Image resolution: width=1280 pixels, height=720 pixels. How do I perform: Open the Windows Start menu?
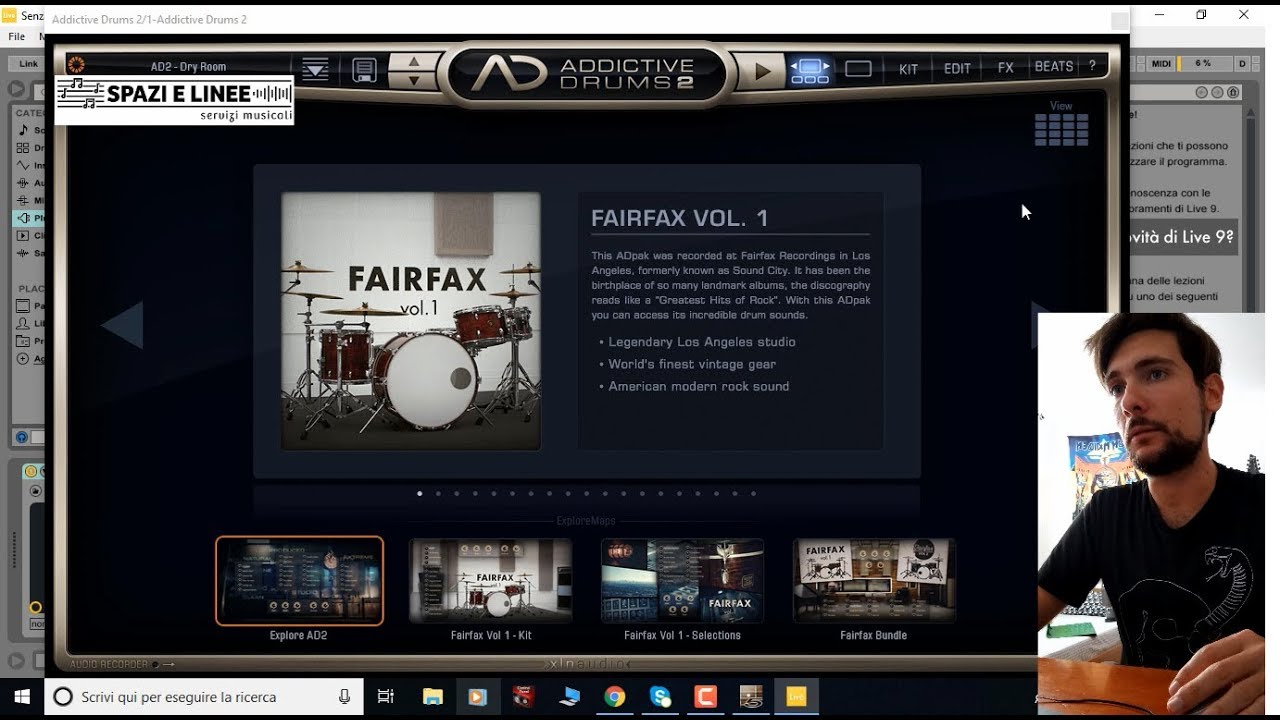(x=22, y=697)
